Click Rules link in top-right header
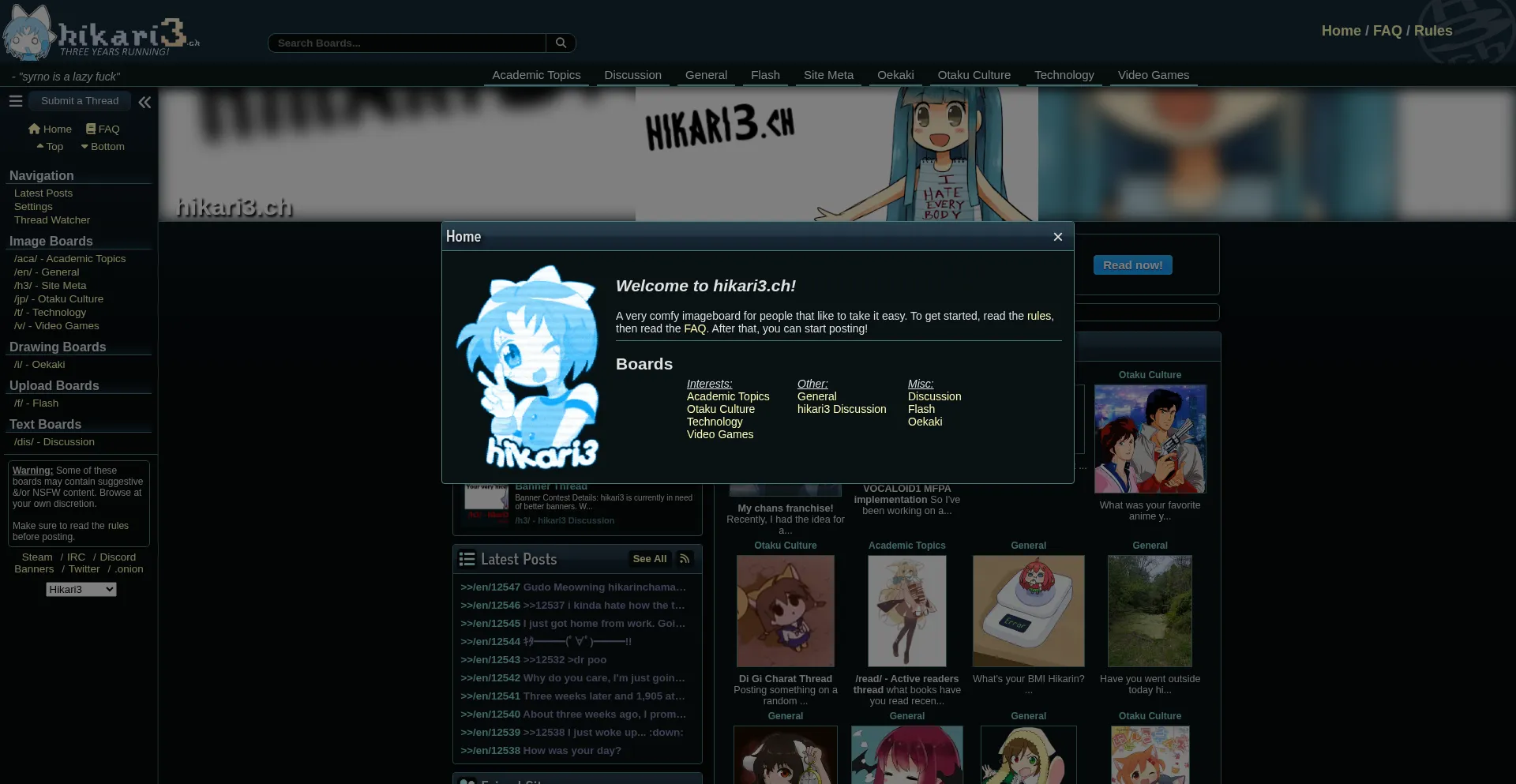Viewport: 1516px width, 784px height. [x=1433, y=31]
